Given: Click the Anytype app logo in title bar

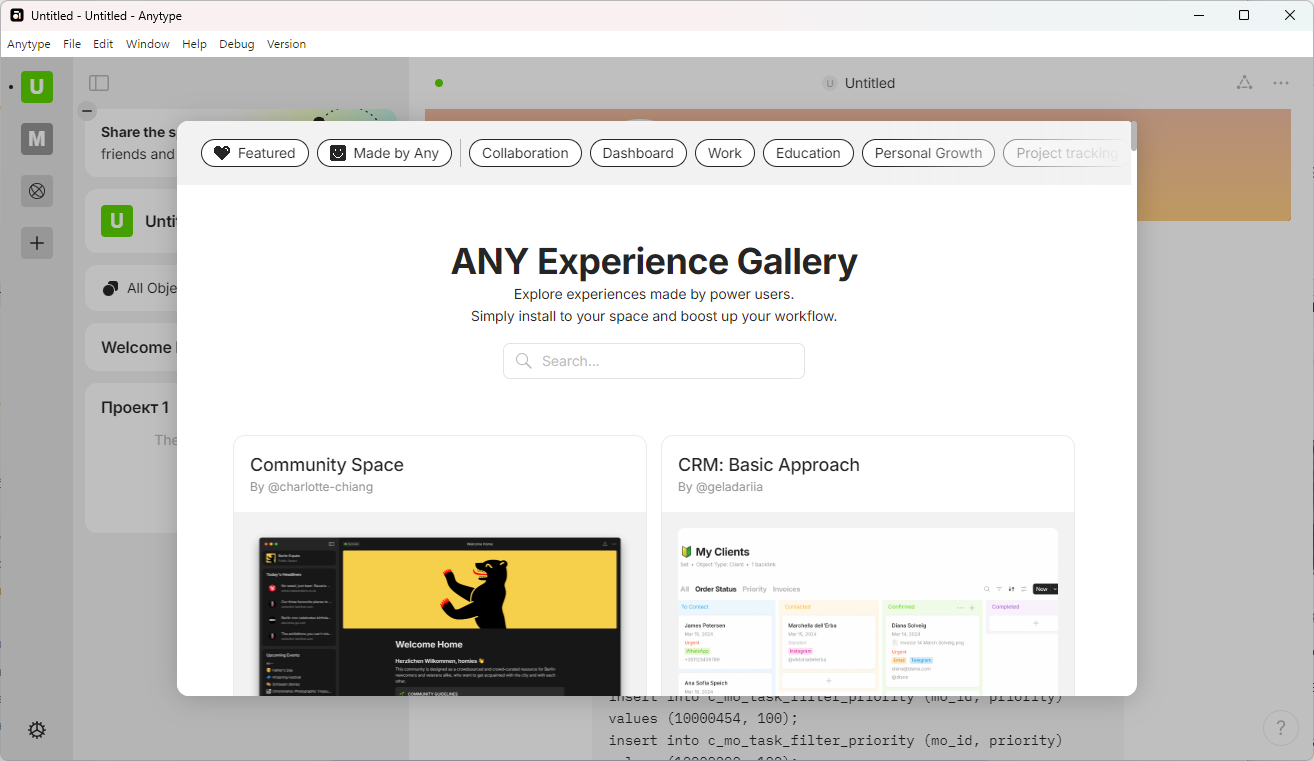Looking at the screenshot, I should click(x=16, y=15).
